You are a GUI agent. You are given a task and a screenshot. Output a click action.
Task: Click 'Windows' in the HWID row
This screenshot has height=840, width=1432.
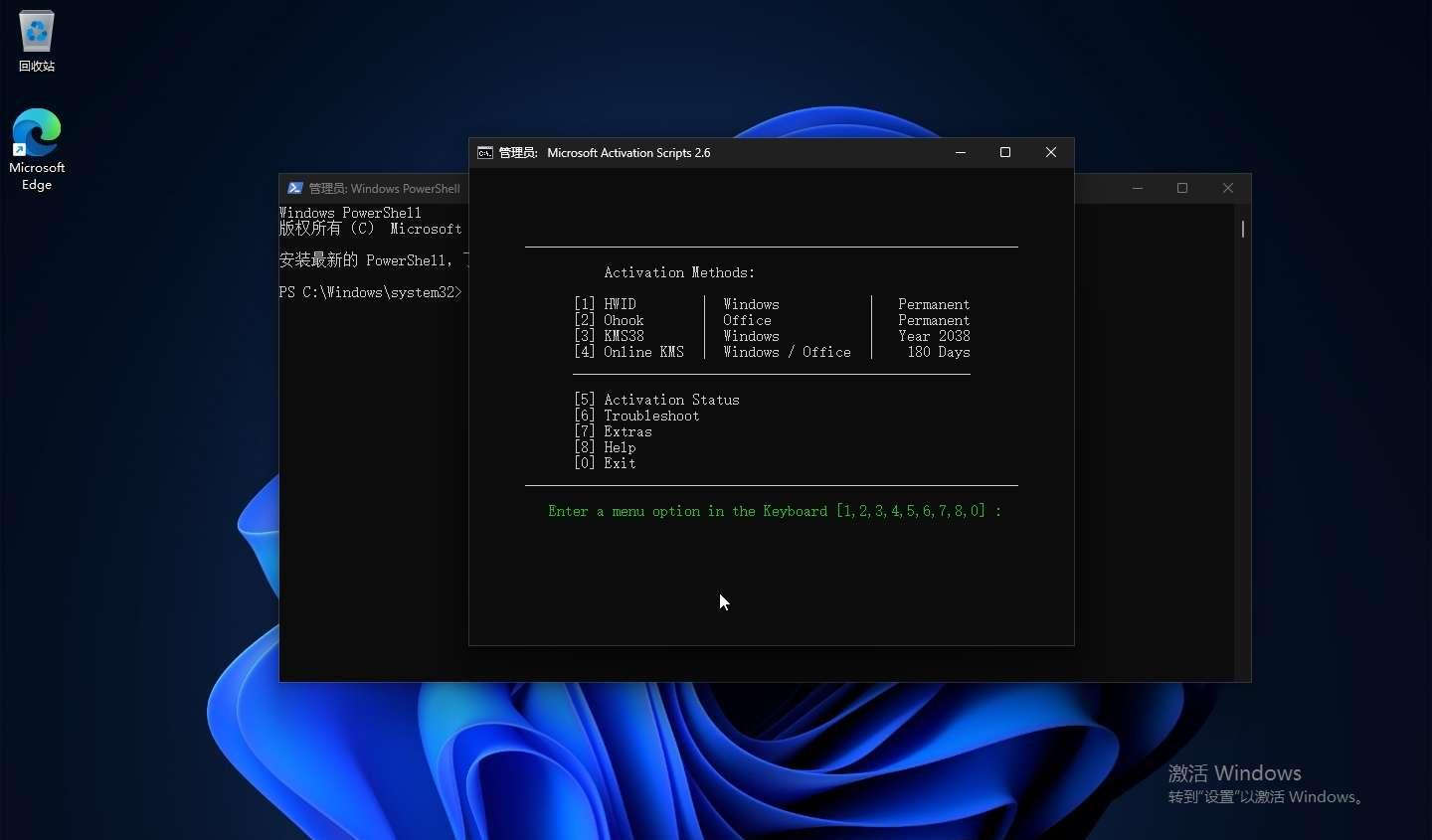pos(751,304)
